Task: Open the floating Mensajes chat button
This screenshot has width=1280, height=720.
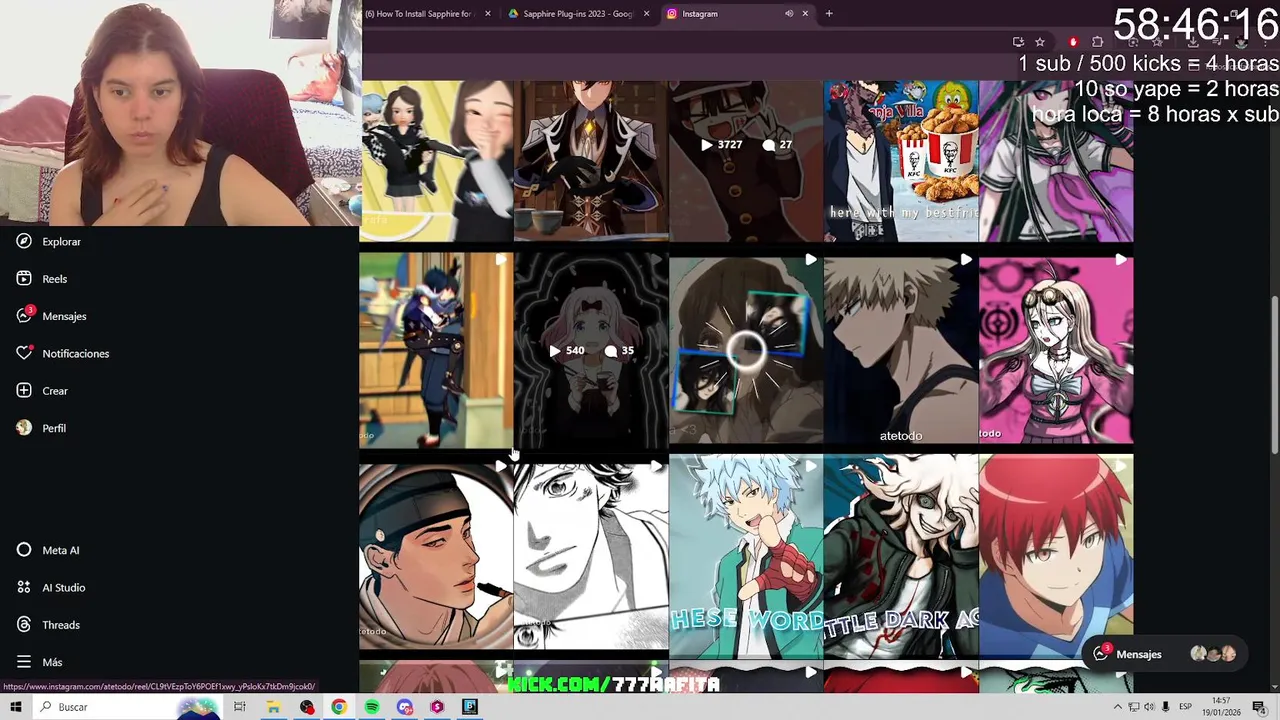Action: point(1165,654)
